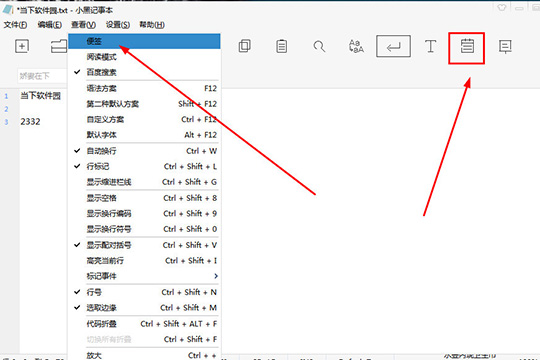Uncheck 行标记 option

click(144, 166)
